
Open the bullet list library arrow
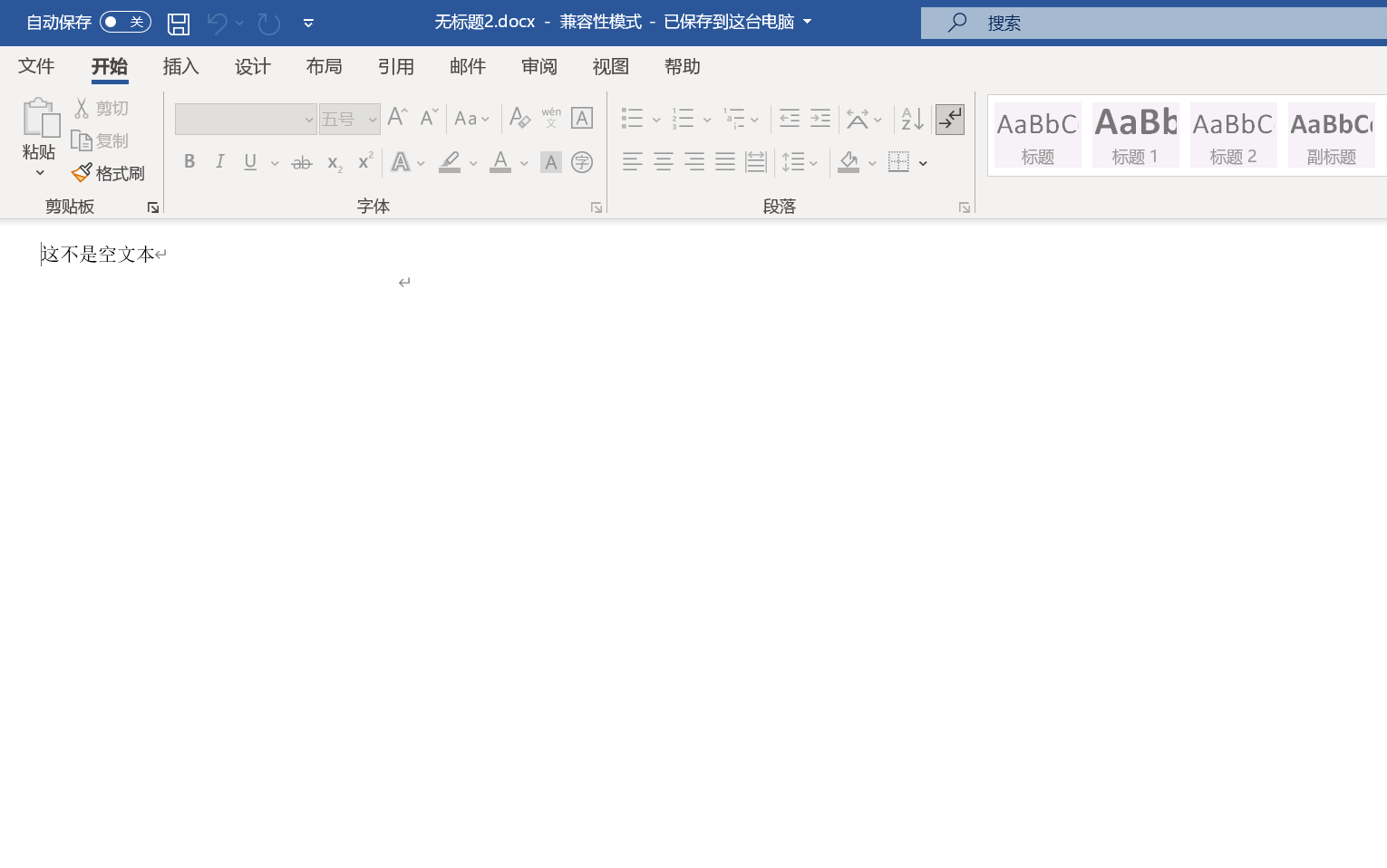pyautogui.click(x=656, y=120)
